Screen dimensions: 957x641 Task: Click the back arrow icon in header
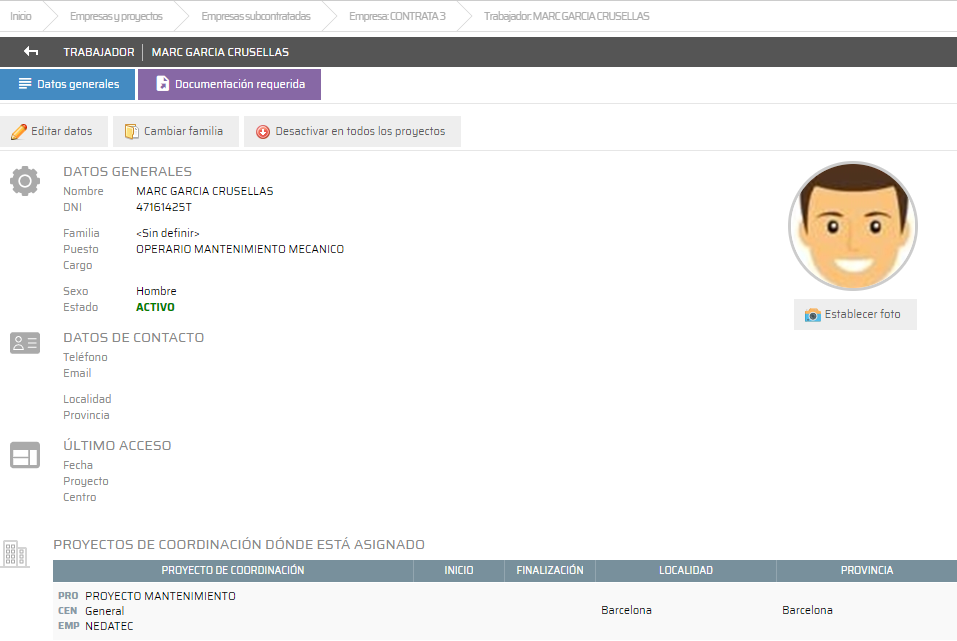(31, 52)
